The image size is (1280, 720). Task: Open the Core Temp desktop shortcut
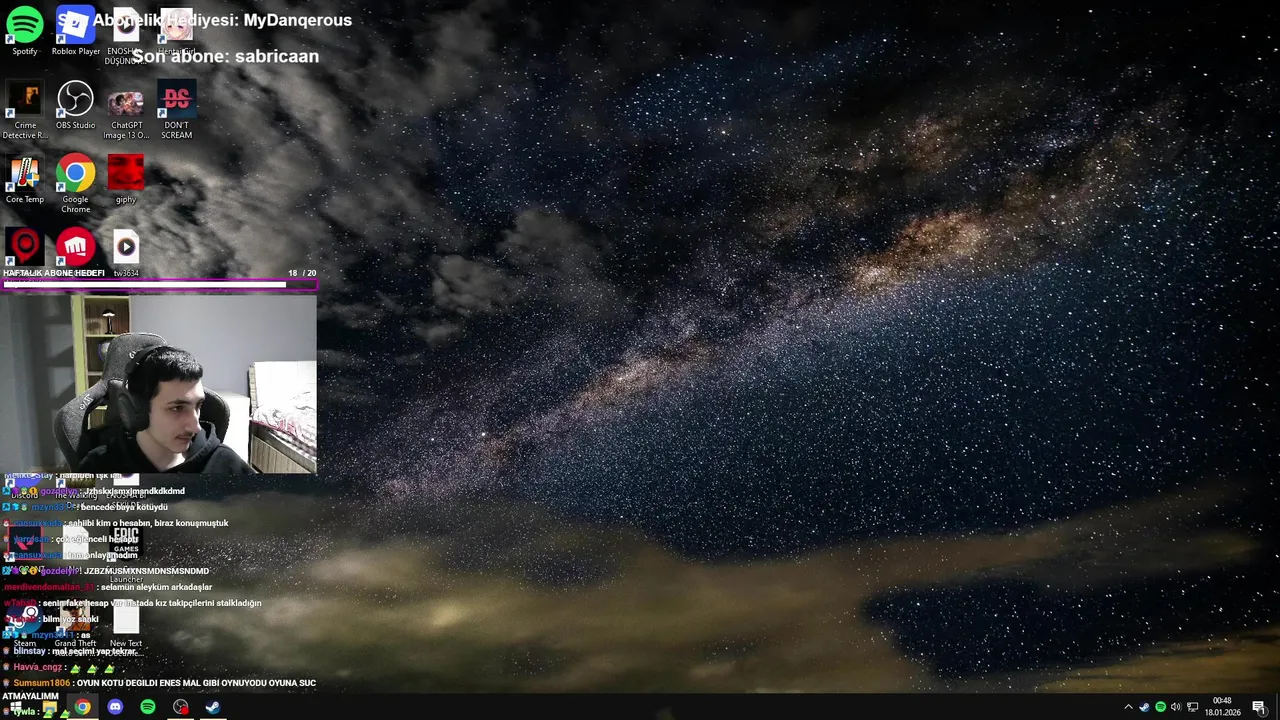tap(25, 179)
